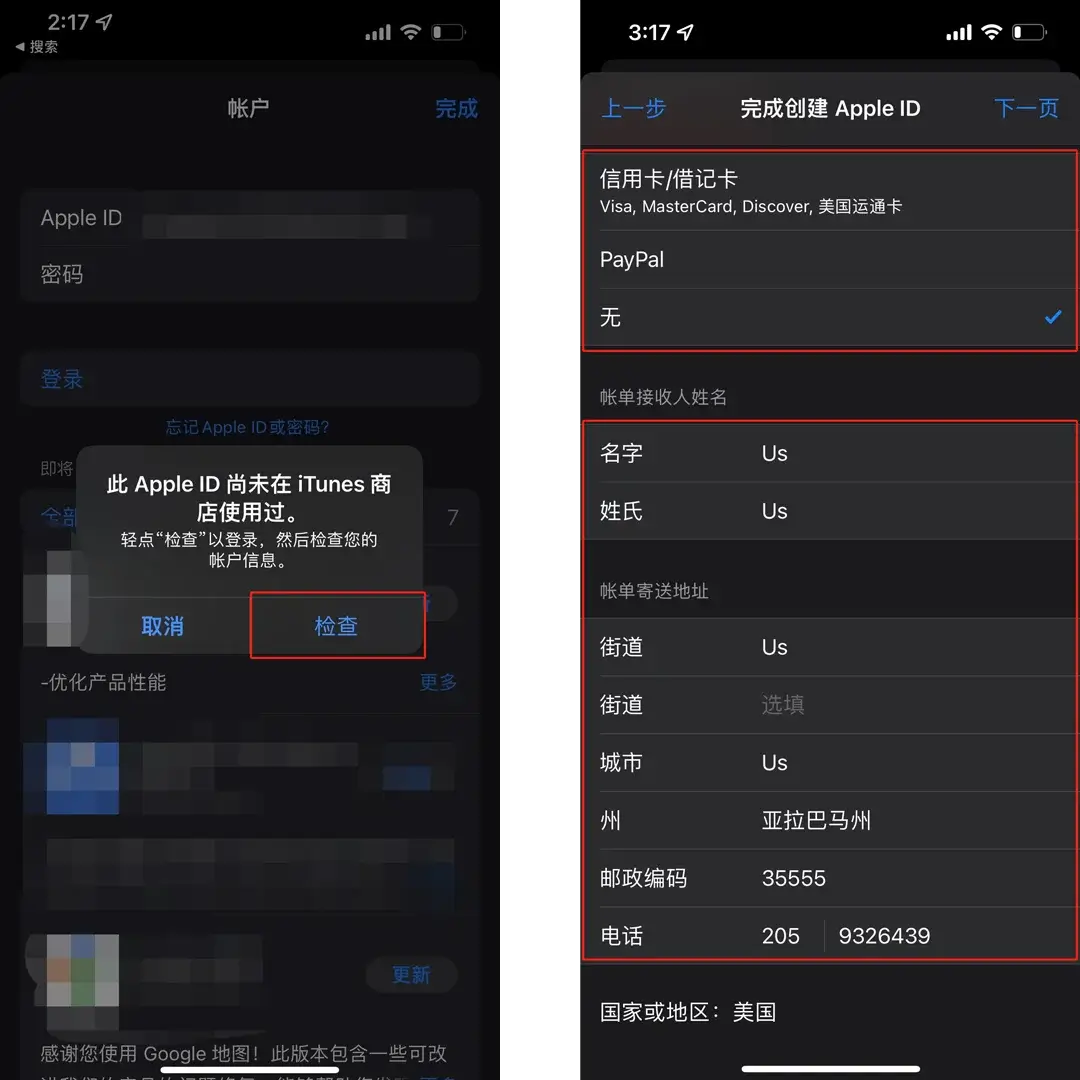Tap the blue checkmark beside 无
The height and width of the screenshot is (1080, 1080).
pyautogui.click(x=1052, y=317)
